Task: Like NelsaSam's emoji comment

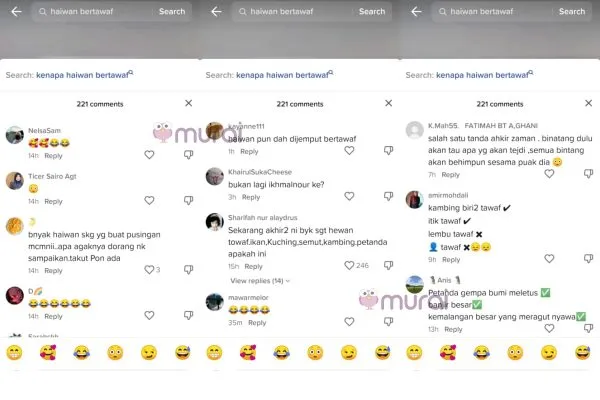Action: (149, 155)
